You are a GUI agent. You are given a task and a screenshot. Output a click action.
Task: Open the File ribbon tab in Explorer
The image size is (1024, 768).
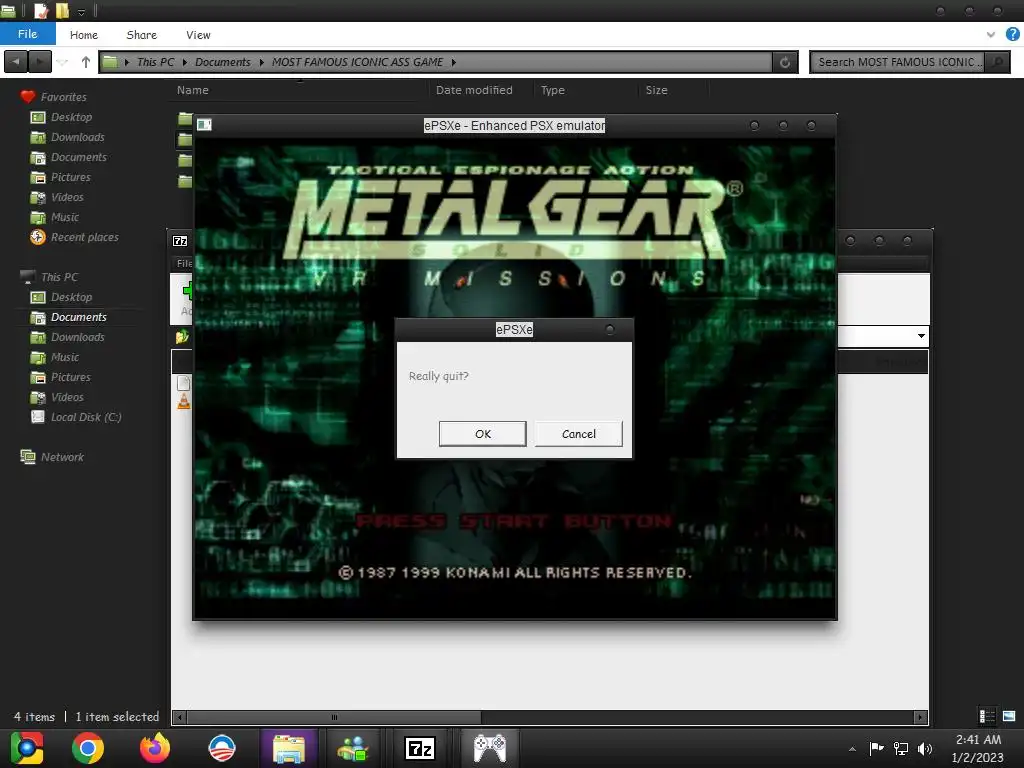pyautogui.click(x=27, y=34)
